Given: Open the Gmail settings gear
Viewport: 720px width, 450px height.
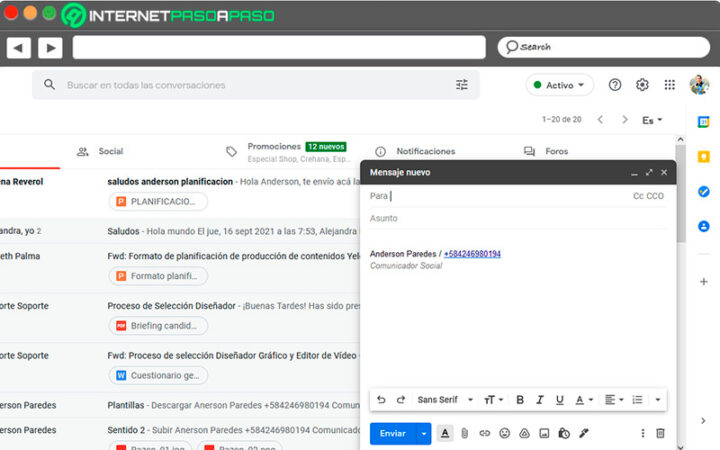Looking at the screenshot, I should (642, 85).
